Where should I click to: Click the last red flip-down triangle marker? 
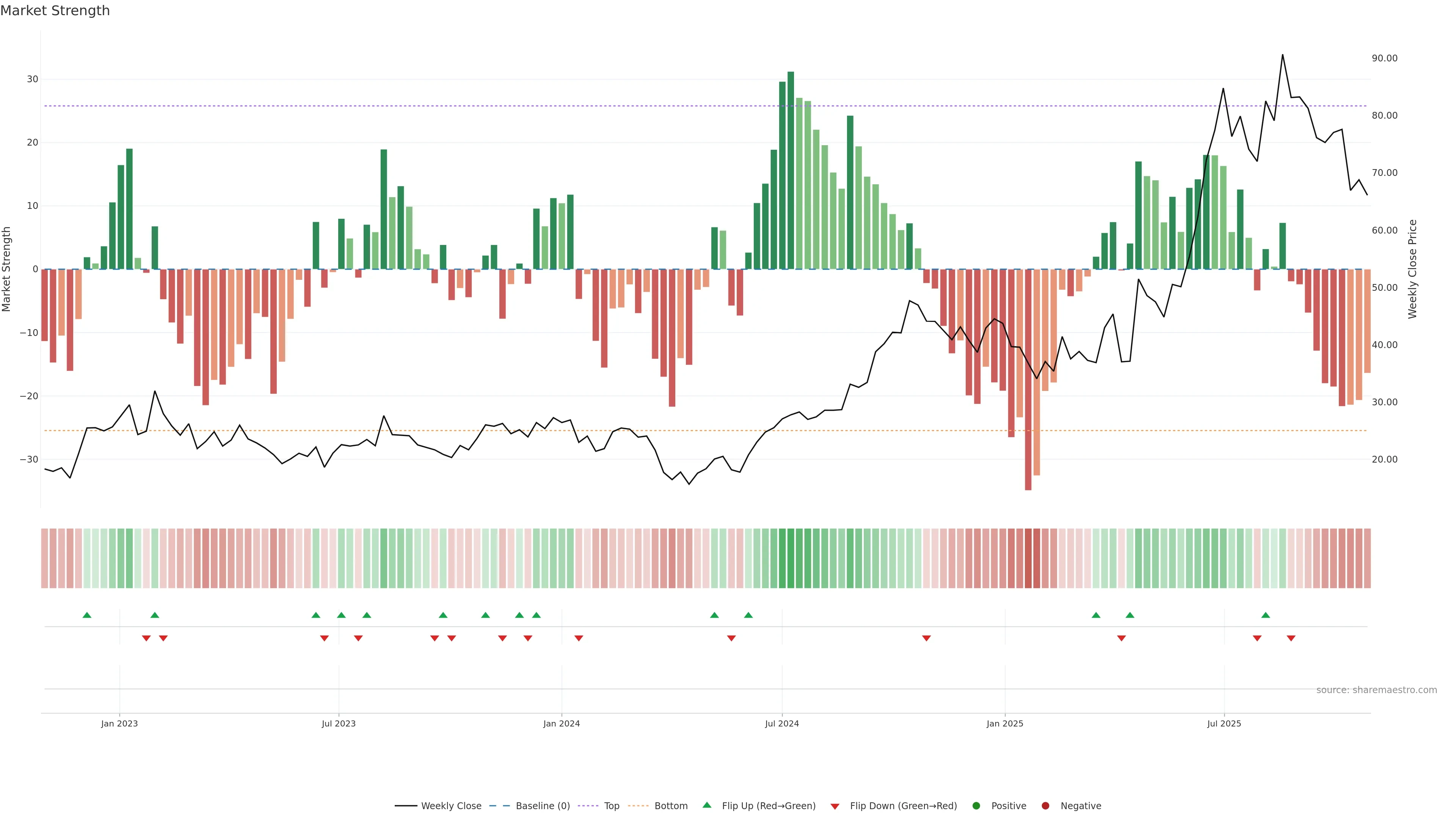click(x=1291, y=638)
